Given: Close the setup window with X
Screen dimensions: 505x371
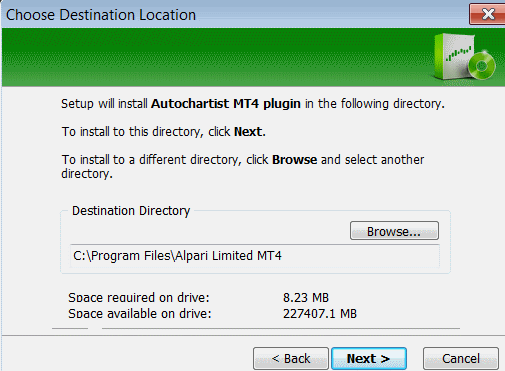Looking at the screenshot, I should pos(488,14).
